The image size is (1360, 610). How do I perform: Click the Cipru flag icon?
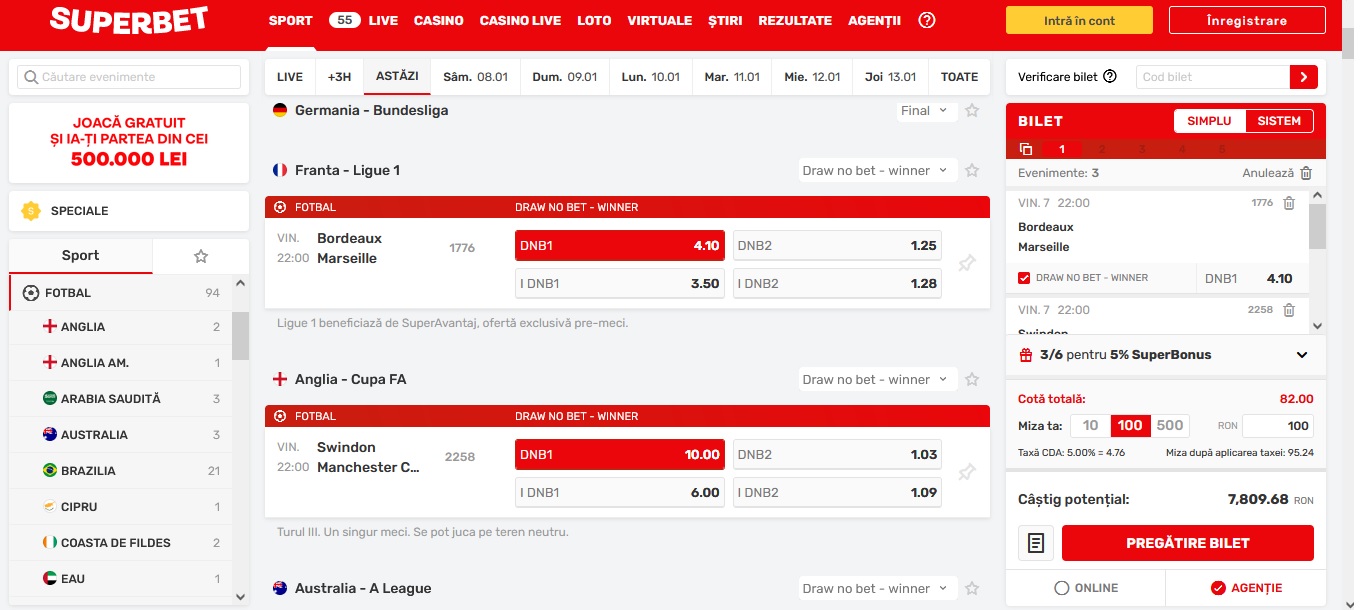50,507
